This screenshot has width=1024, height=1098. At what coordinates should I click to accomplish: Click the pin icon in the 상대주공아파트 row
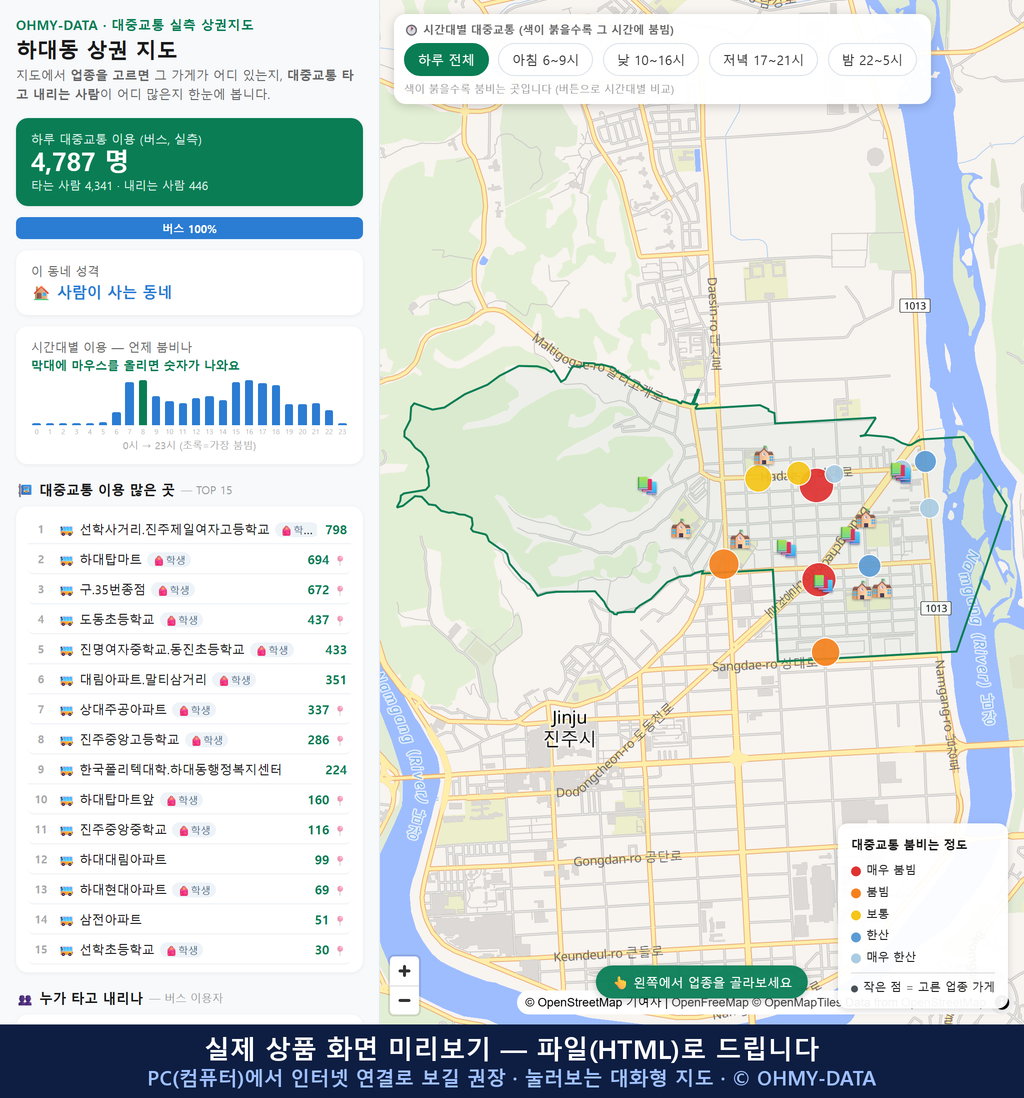tap(340, 710)
